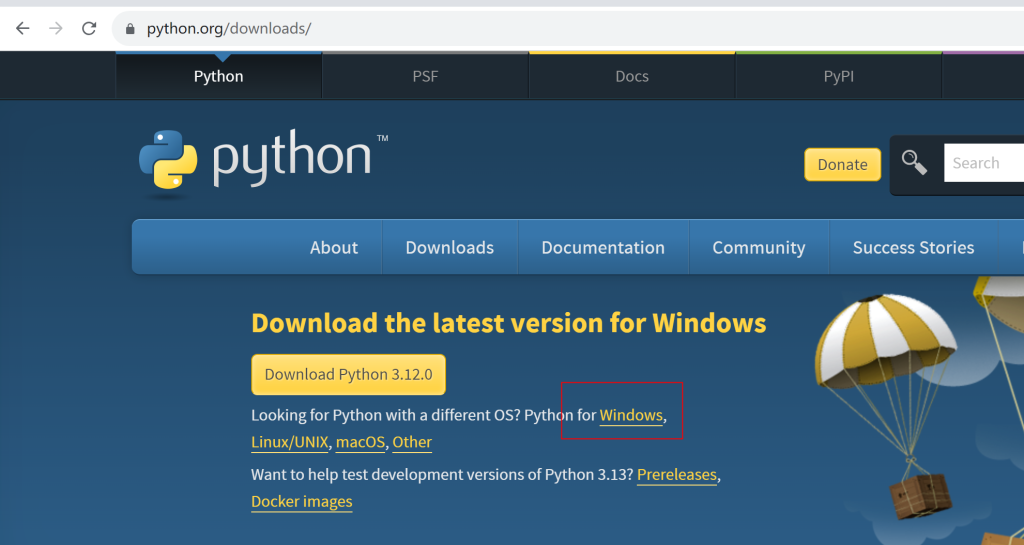Focus the Search input field
This screenshot has width=1024, height=545.
click(x=984, y=163)
